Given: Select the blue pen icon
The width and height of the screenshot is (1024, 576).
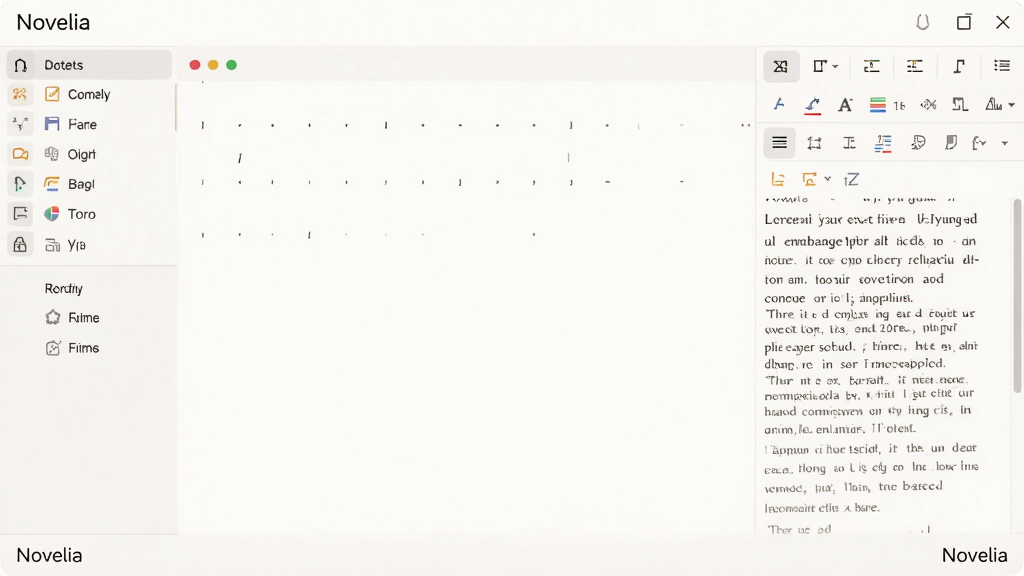Looking at the screenshot, I should (779, 104).
